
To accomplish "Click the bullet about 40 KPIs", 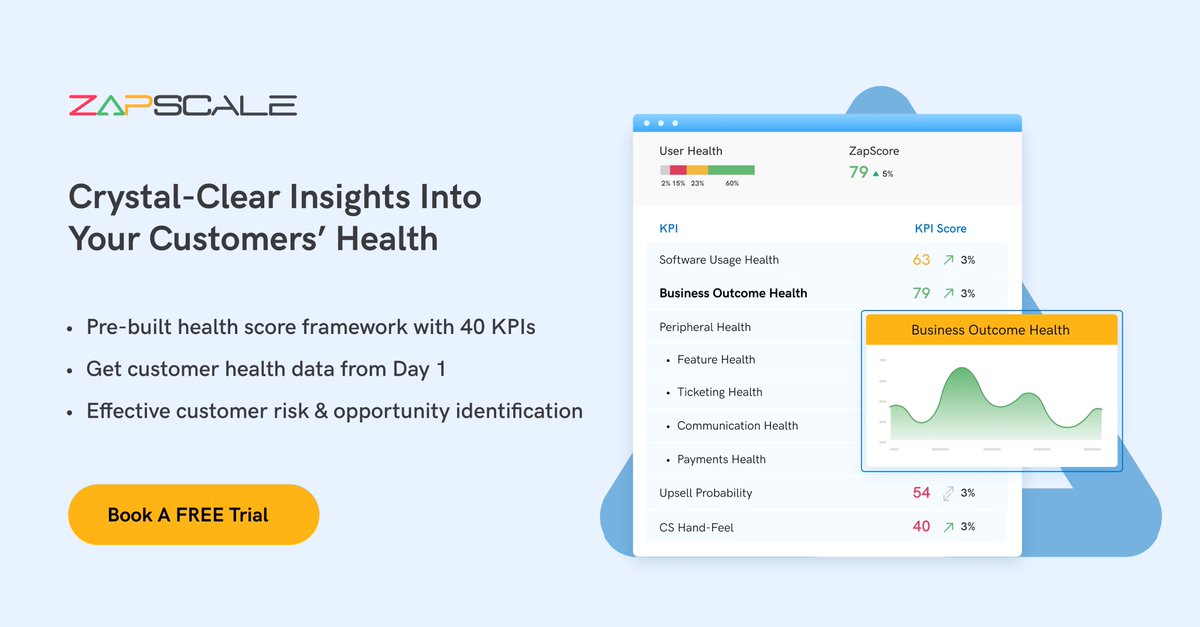I will coord(311,327).
